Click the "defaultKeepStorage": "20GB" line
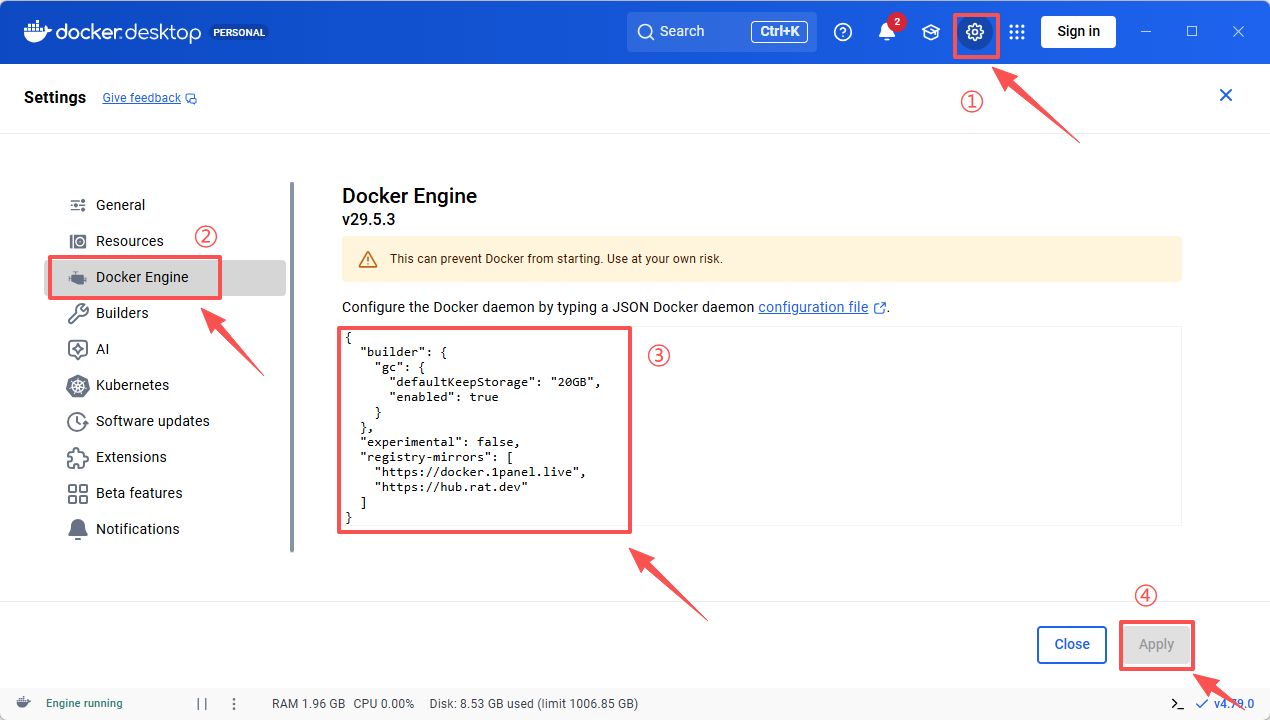This screenshot has height=720, width=1270. 496,382
